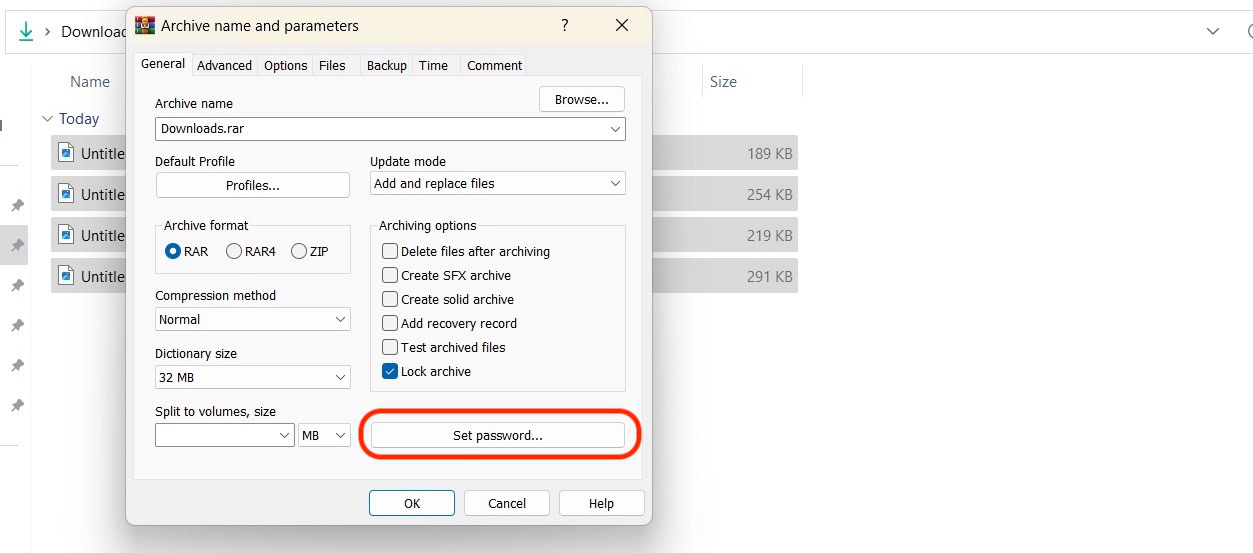Open the Dictionary size dropdown

tap(252, 377)
